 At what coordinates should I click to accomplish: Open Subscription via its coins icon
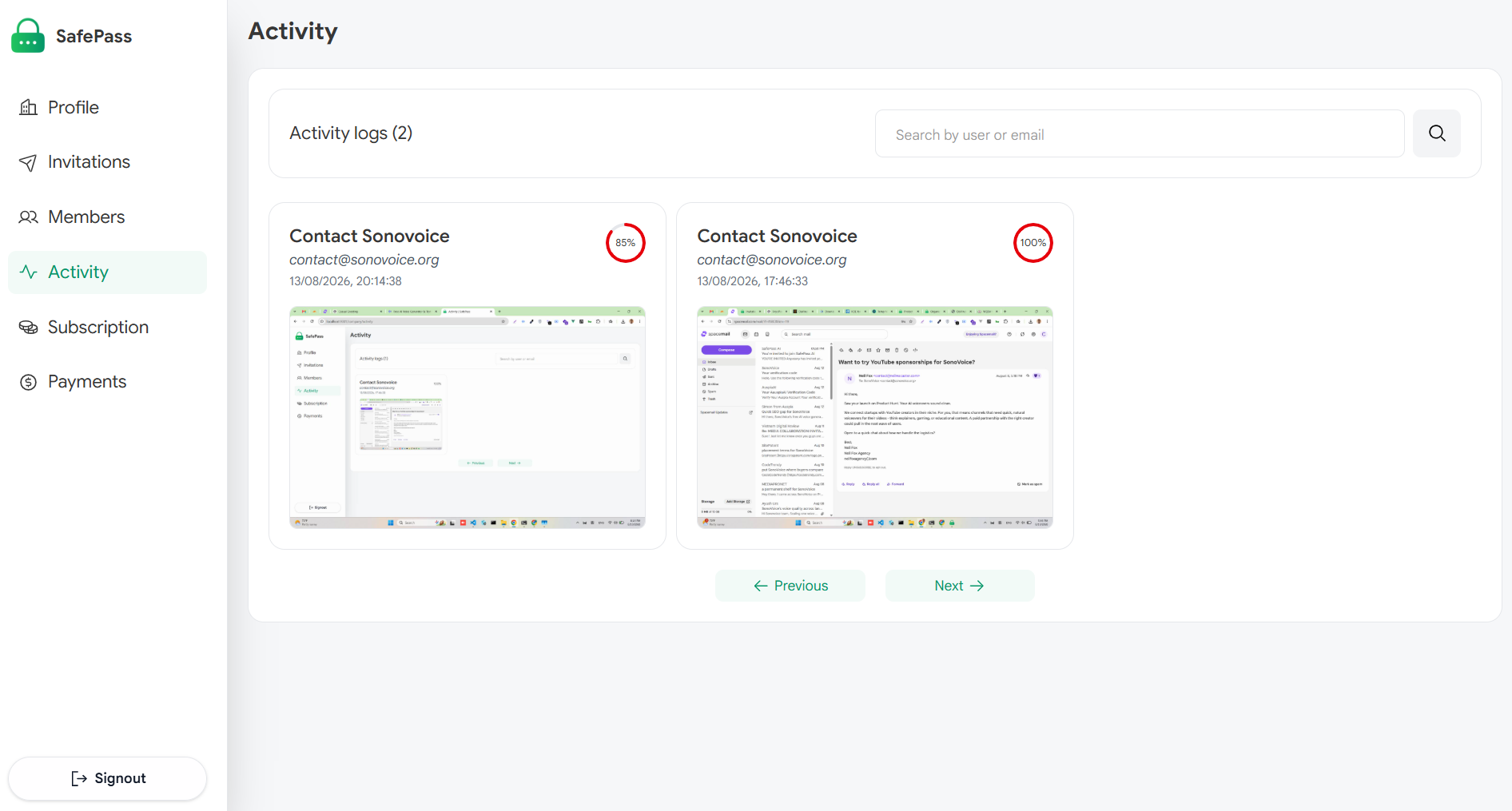tap(29, 328)
